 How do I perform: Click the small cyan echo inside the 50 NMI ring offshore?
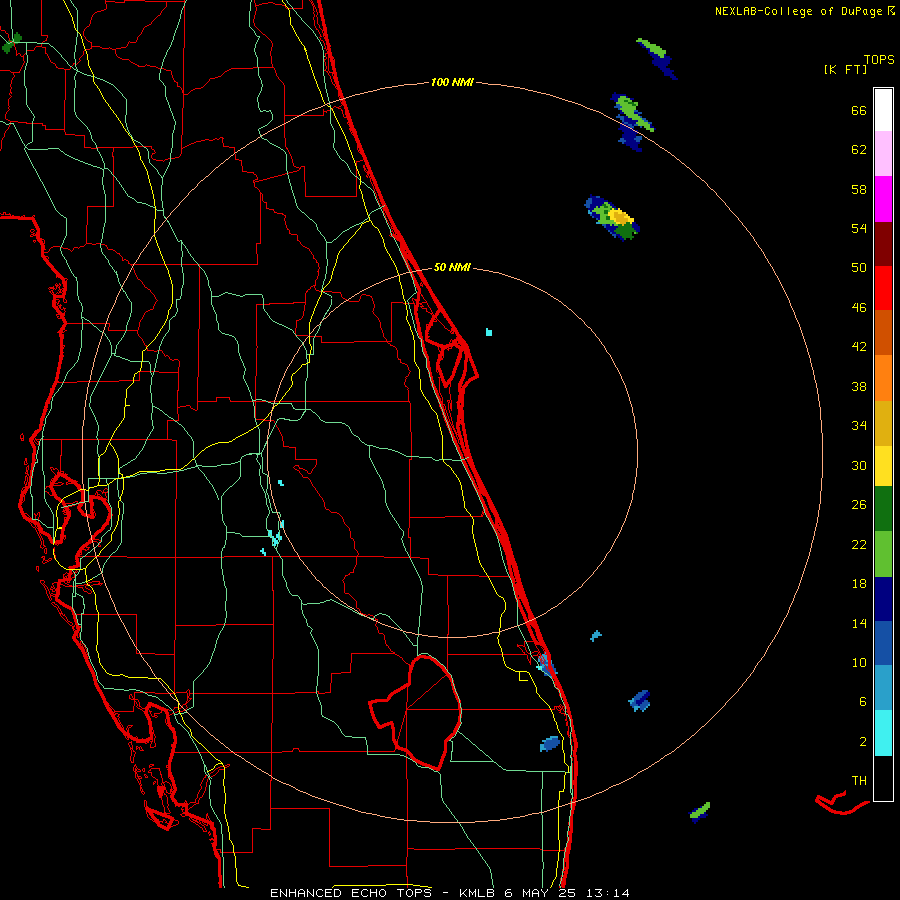tap(488, 332)
